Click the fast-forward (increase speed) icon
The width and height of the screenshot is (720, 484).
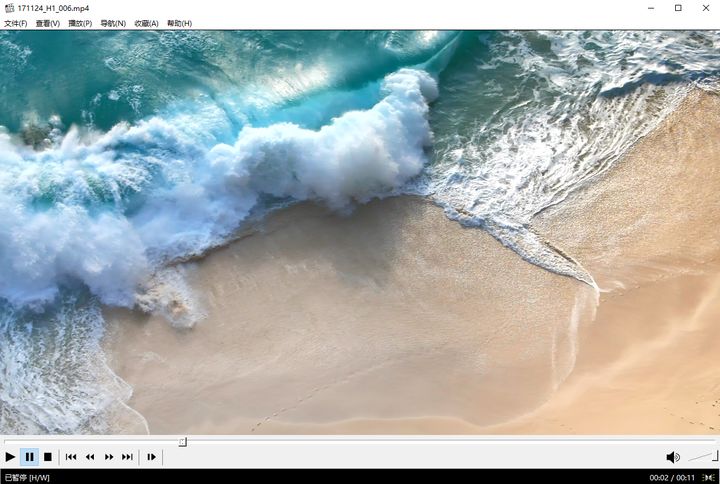pyautogui.click(x=109, y=457)
